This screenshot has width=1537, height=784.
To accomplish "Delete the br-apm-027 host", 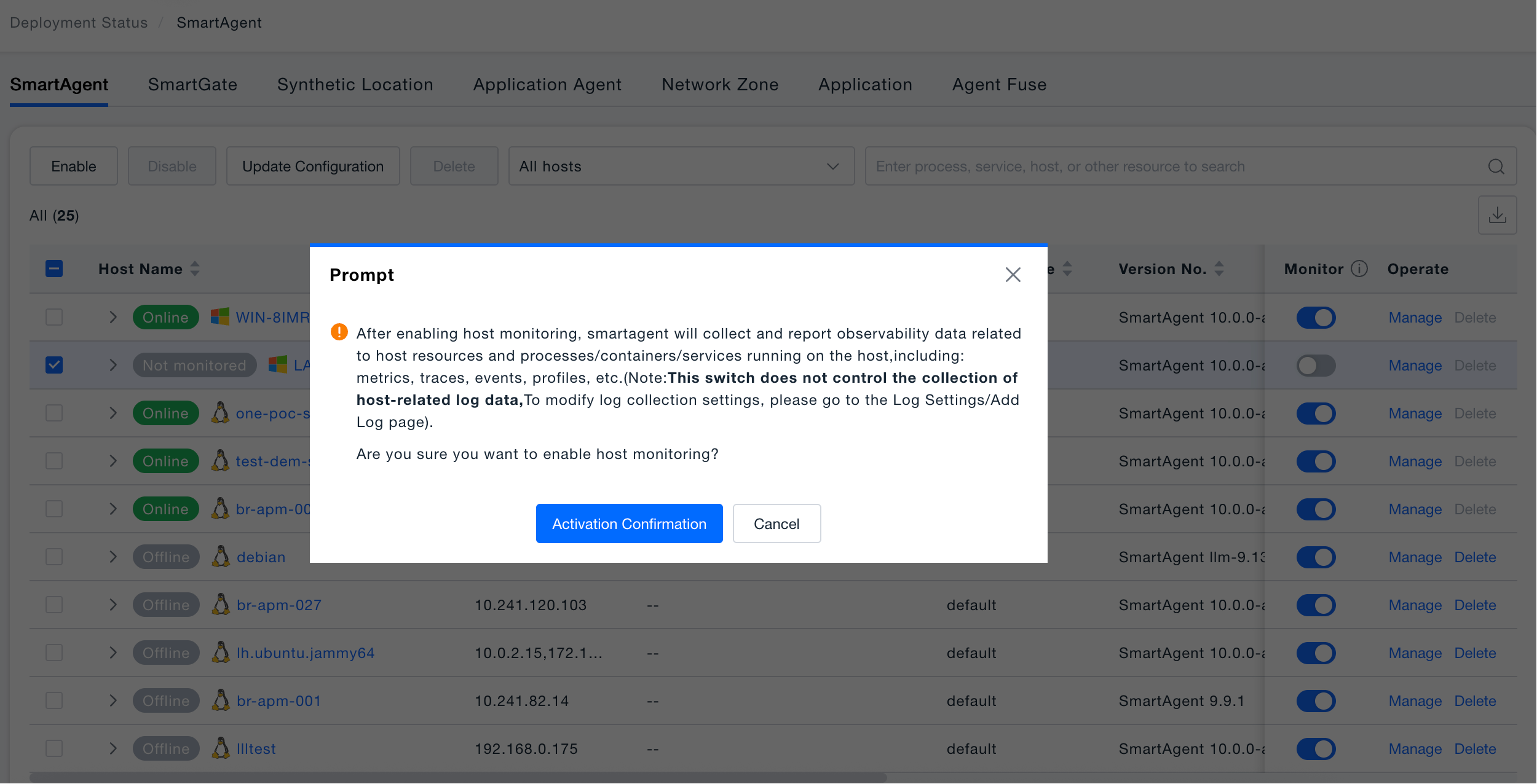I will point(1475,605).
